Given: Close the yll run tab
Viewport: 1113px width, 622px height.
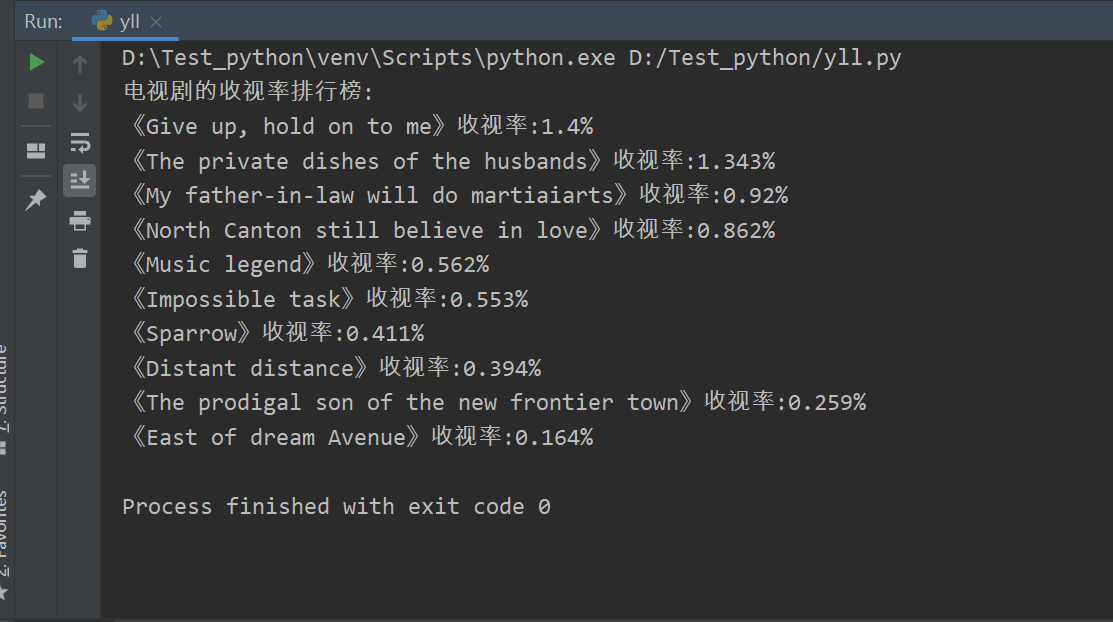Looking at the screenshot, I should (156, 23).
